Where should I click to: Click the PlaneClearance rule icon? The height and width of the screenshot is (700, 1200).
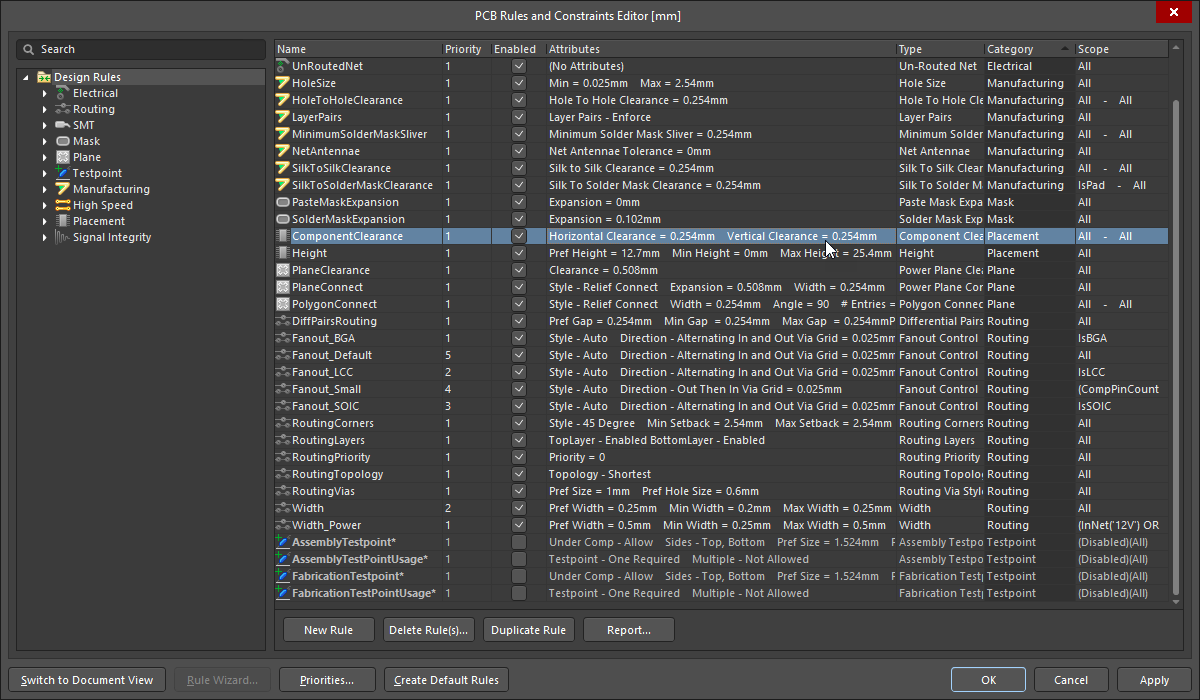(x=283, y=270)
